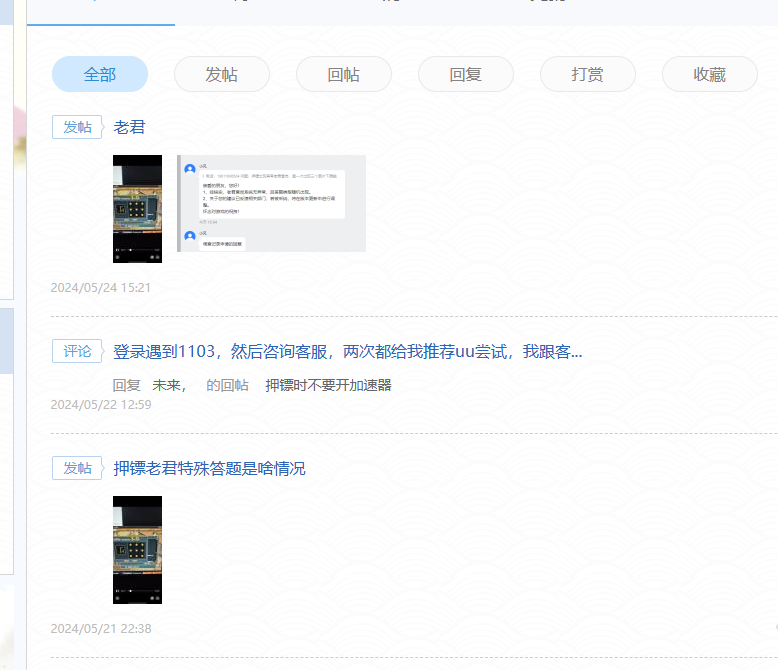Click the 的回帖 text in comment line
Viewport: 778px width, 670px height.
pyautogui.click(x=227, y=385)
